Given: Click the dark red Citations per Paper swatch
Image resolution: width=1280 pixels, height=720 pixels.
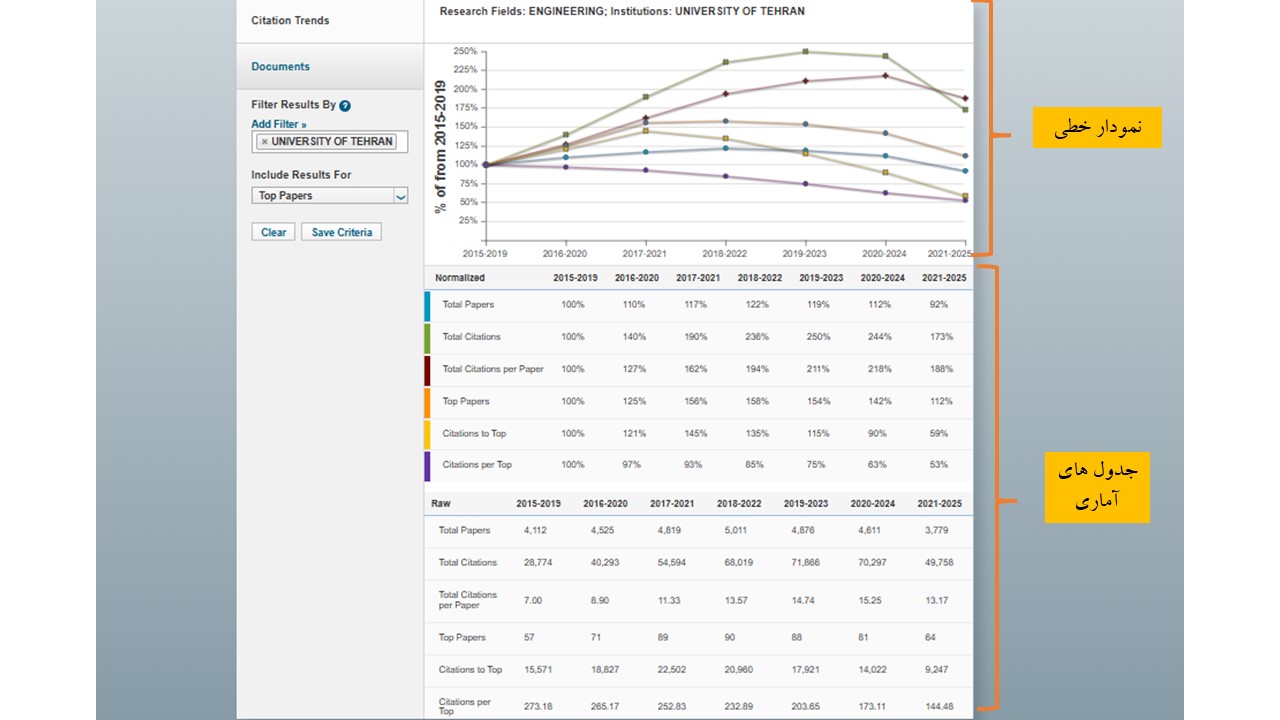Looking at the screenshot, I should [x=428, y=370].
